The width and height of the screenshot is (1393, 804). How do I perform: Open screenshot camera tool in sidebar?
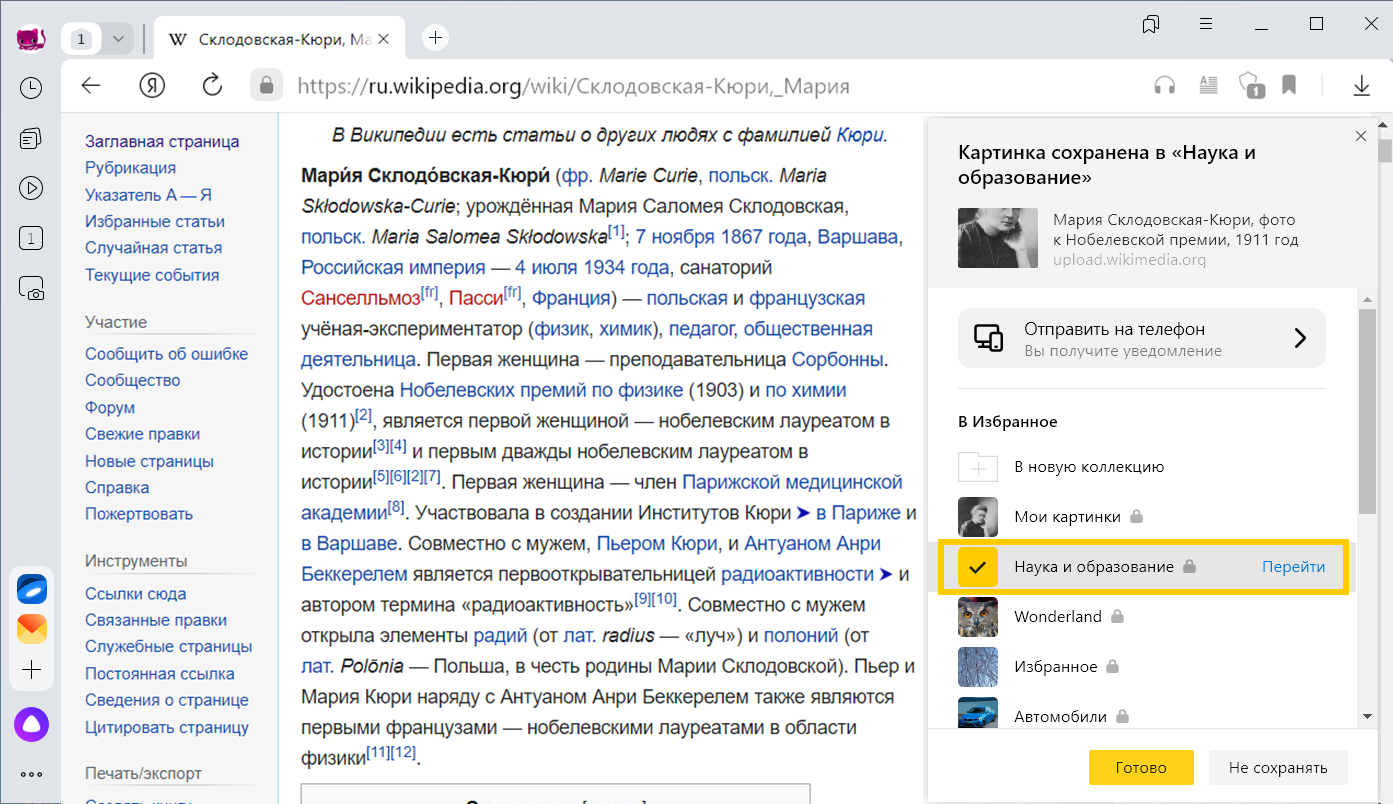[x=31, y=289]
